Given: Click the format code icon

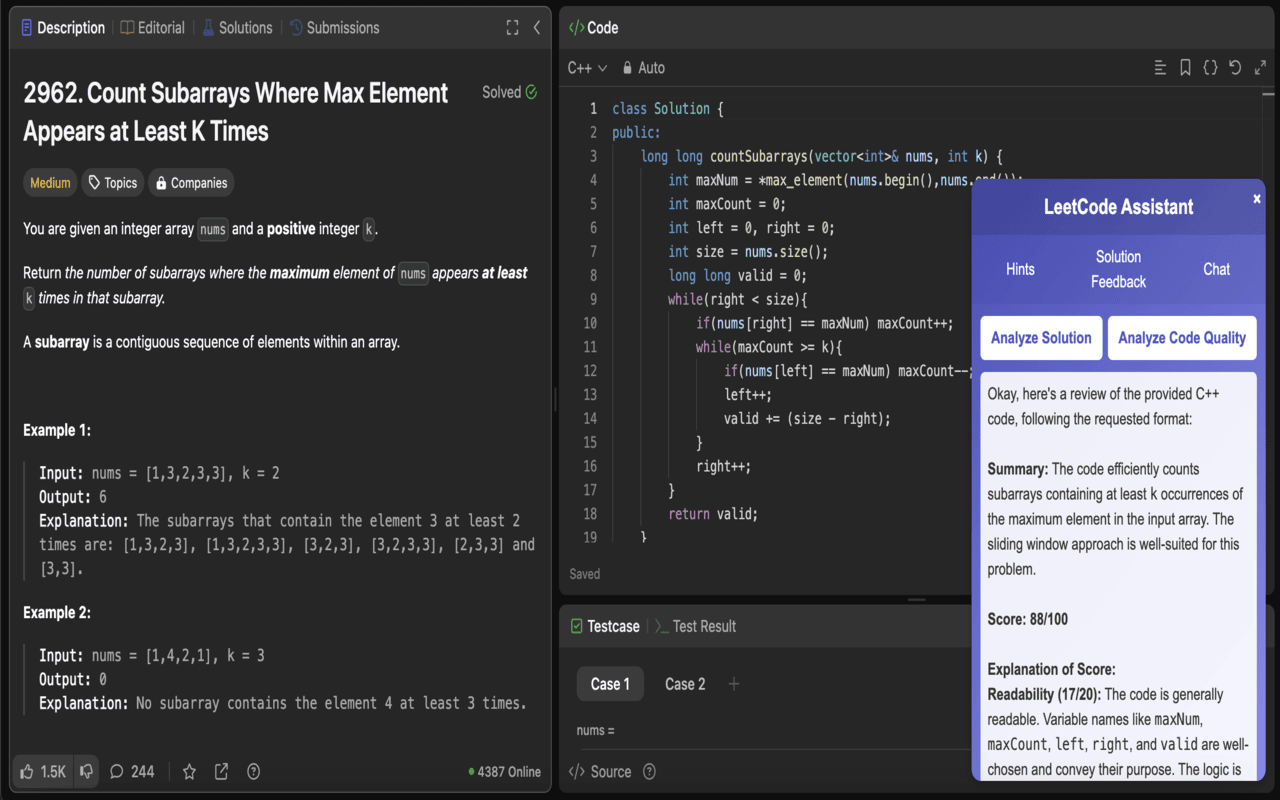Looking at the screenshot, I should (x=1160, y=68).
